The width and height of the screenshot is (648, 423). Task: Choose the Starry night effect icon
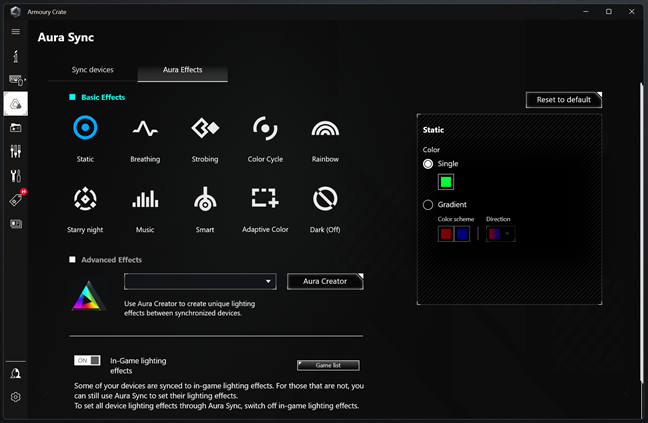[85, 199]
